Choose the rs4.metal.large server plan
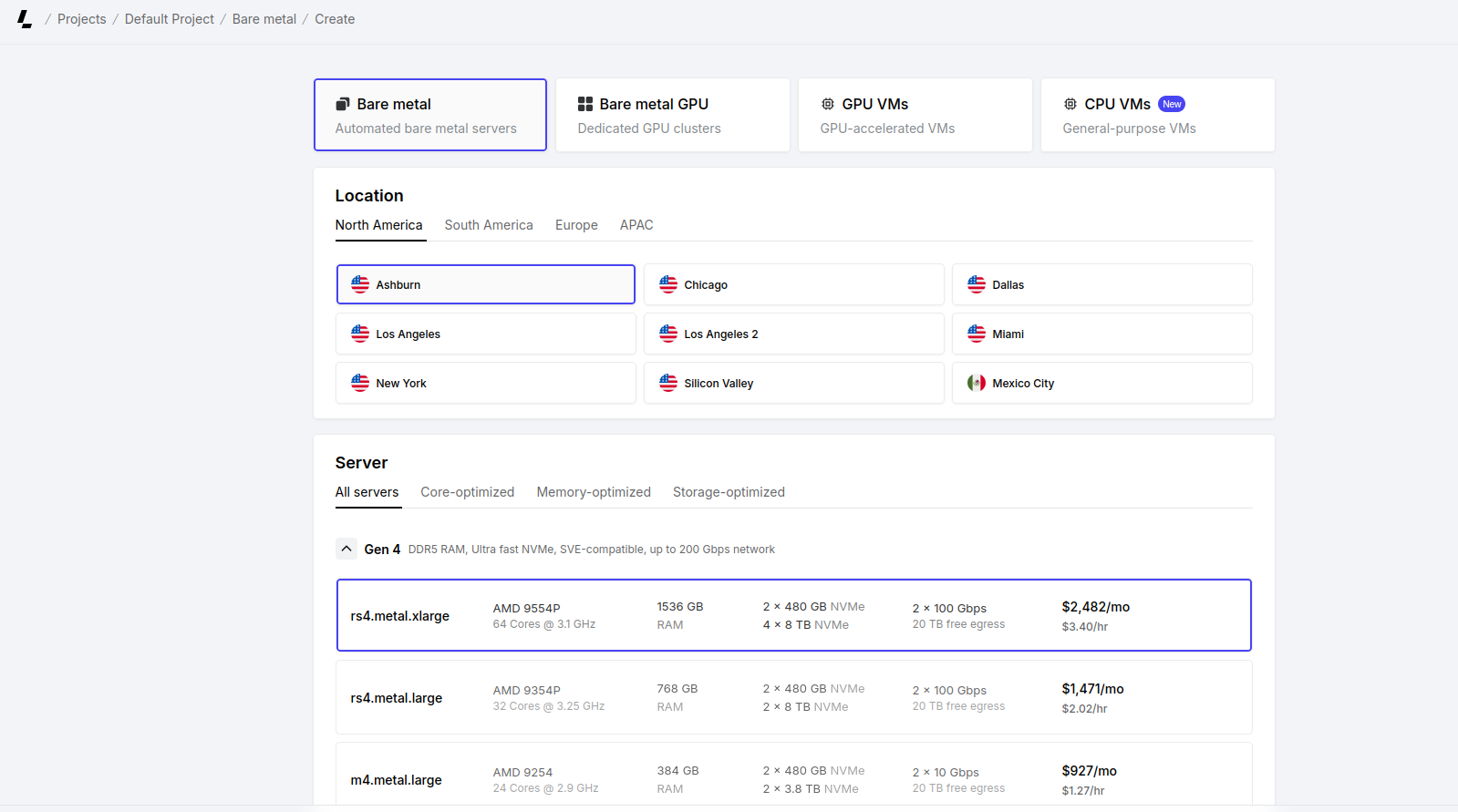 793,697
